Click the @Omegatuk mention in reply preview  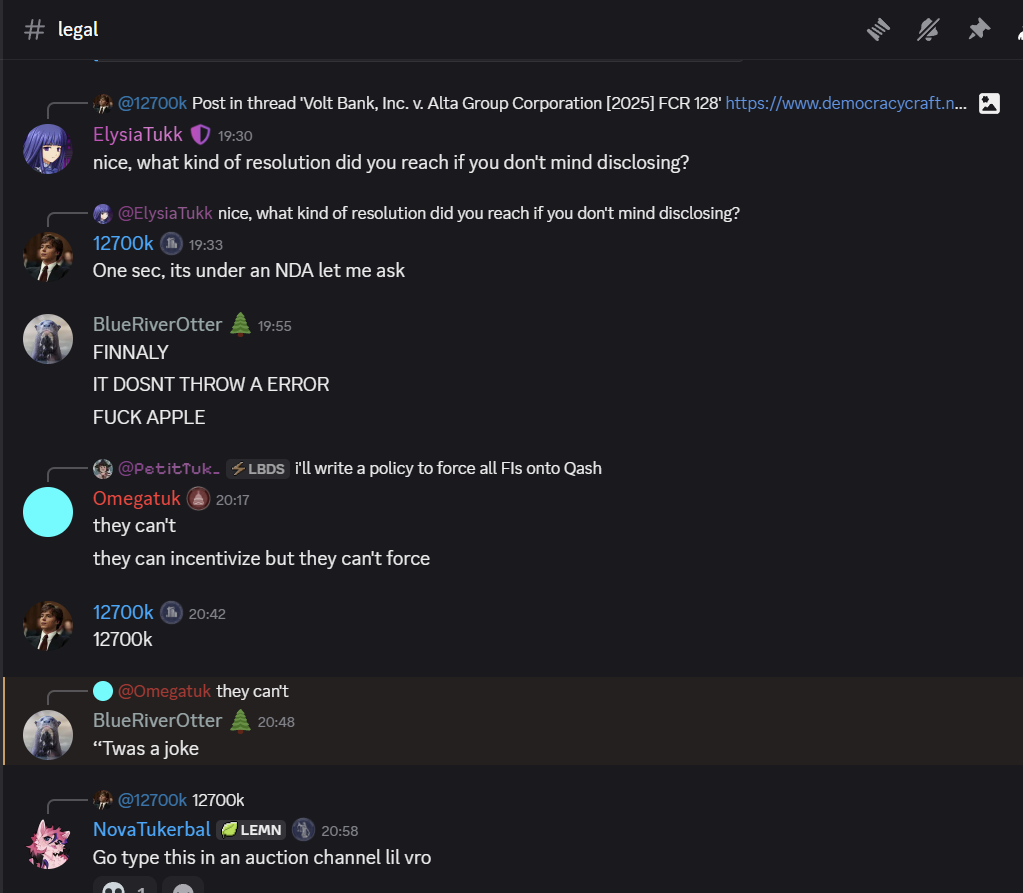(165, 691)
